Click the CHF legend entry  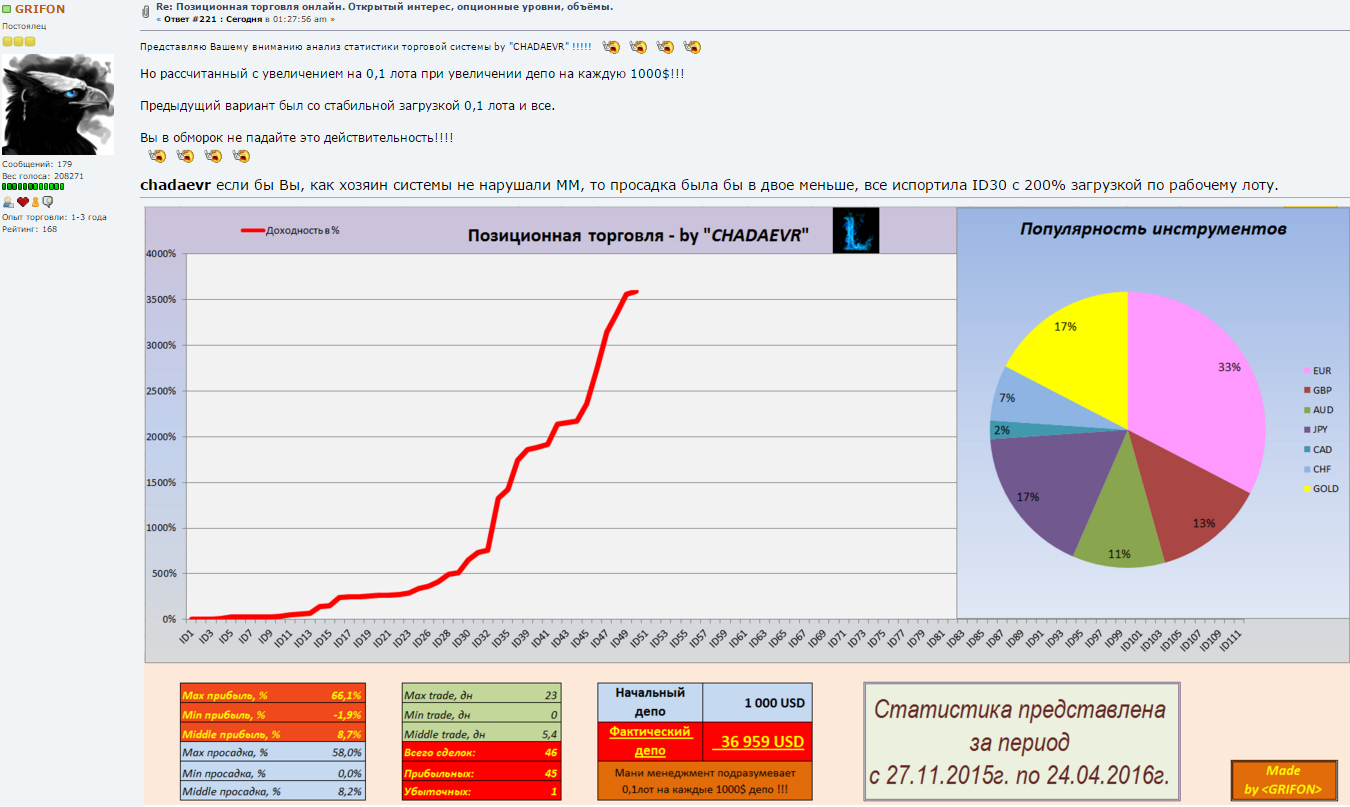[1317, 469]
